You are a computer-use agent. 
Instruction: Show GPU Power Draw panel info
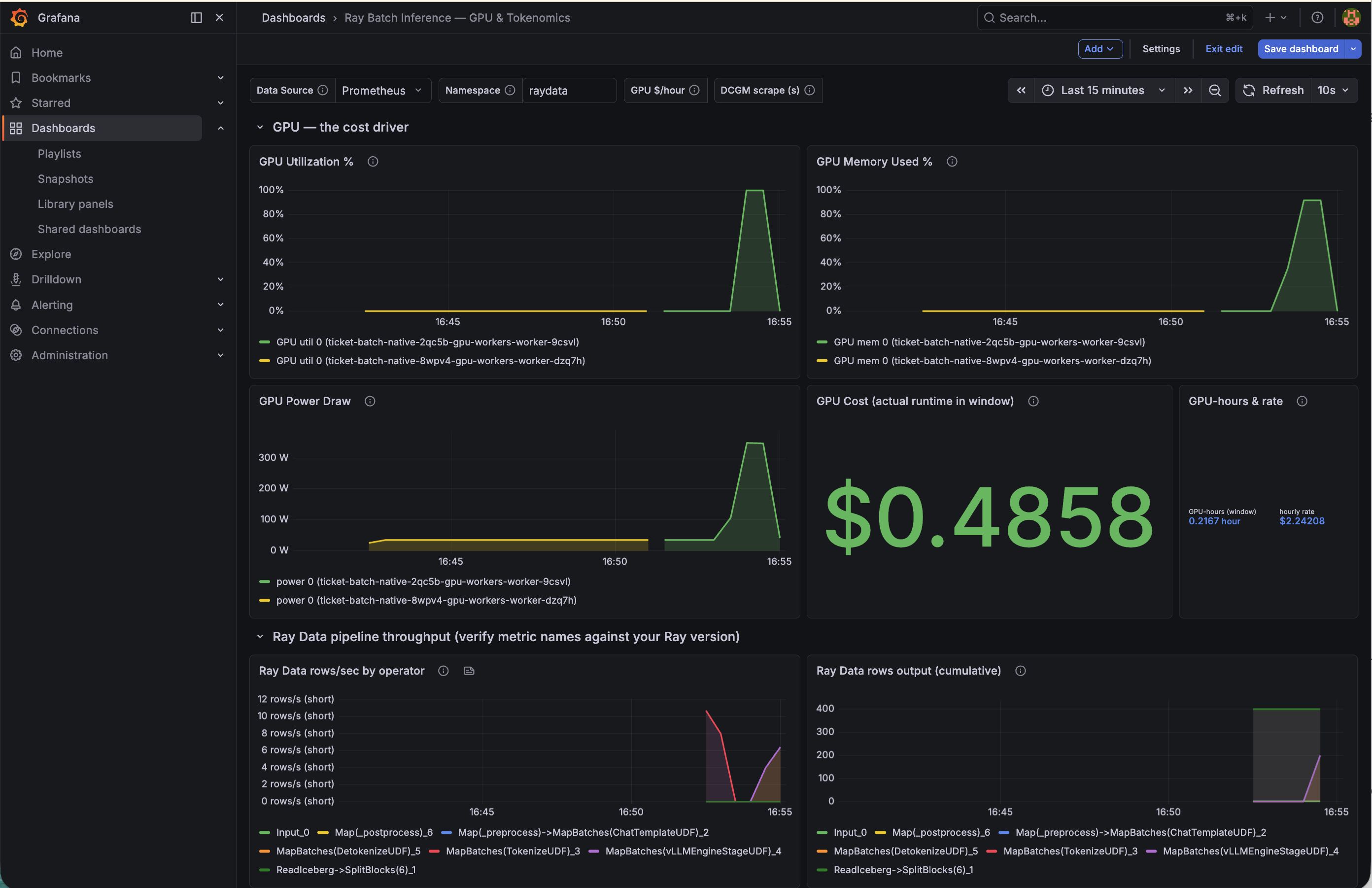370,402
